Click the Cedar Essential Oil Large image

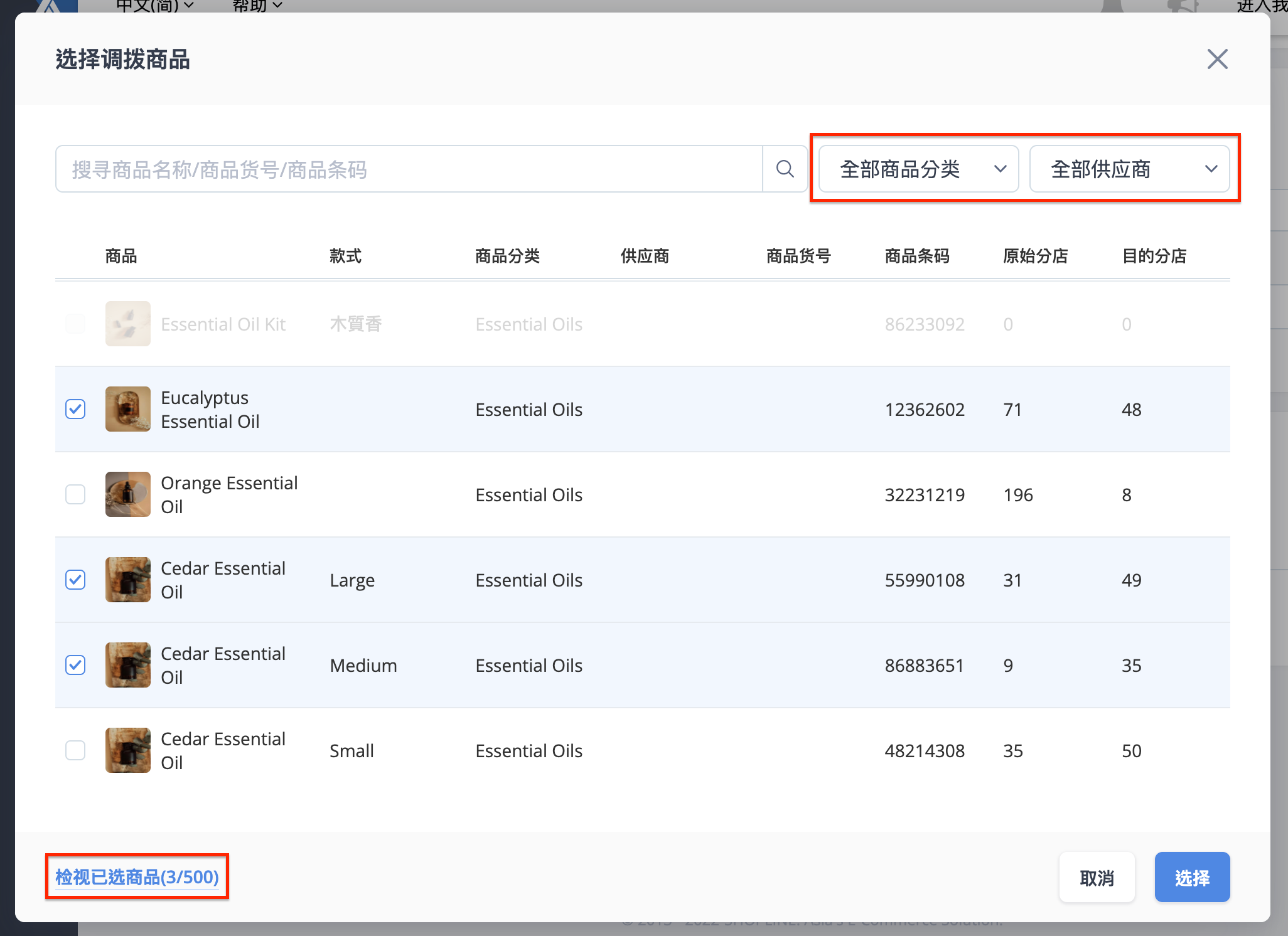tap(128, 580)
